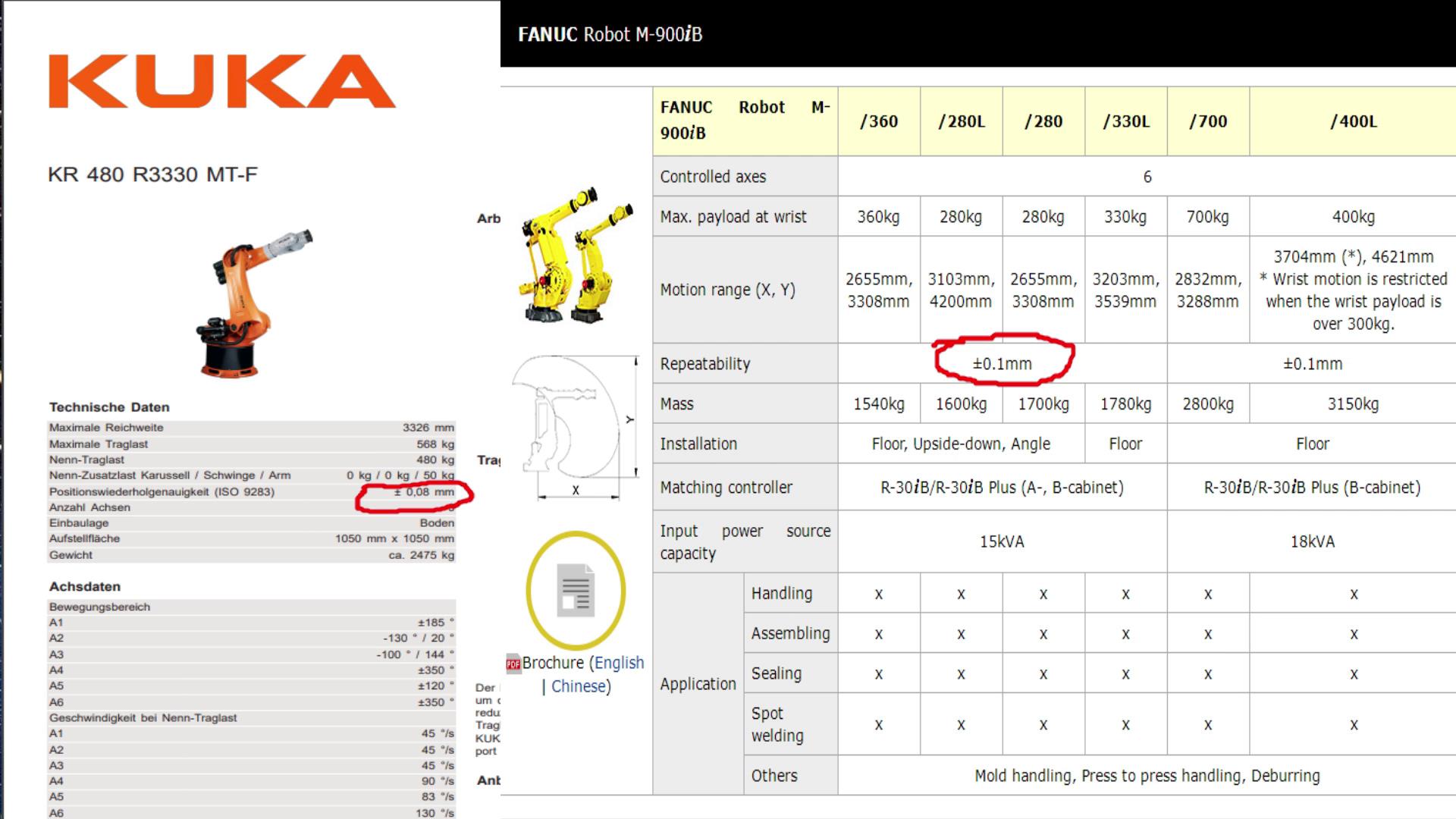Click the 700kg payload cell
The image size is (1456, 819).
click(x=1208, y=217)
